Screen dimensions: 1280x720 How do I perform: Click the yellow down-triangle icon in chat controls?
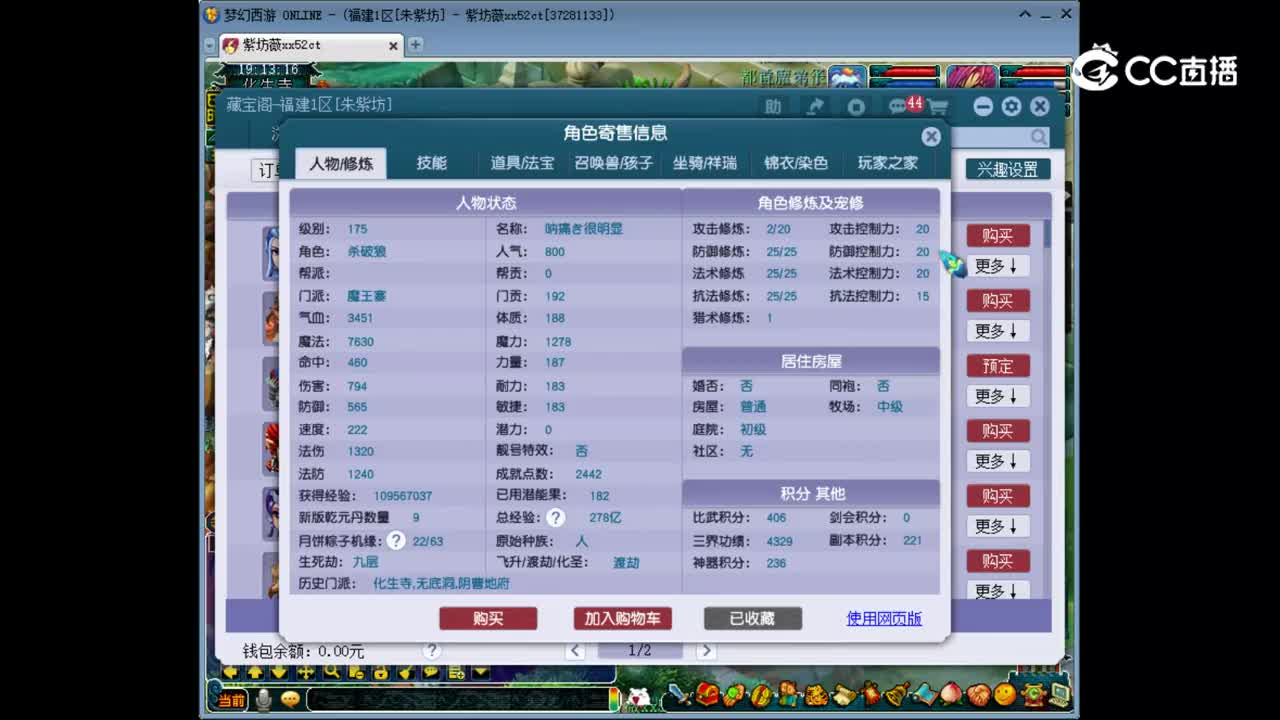tap(481, 672)
